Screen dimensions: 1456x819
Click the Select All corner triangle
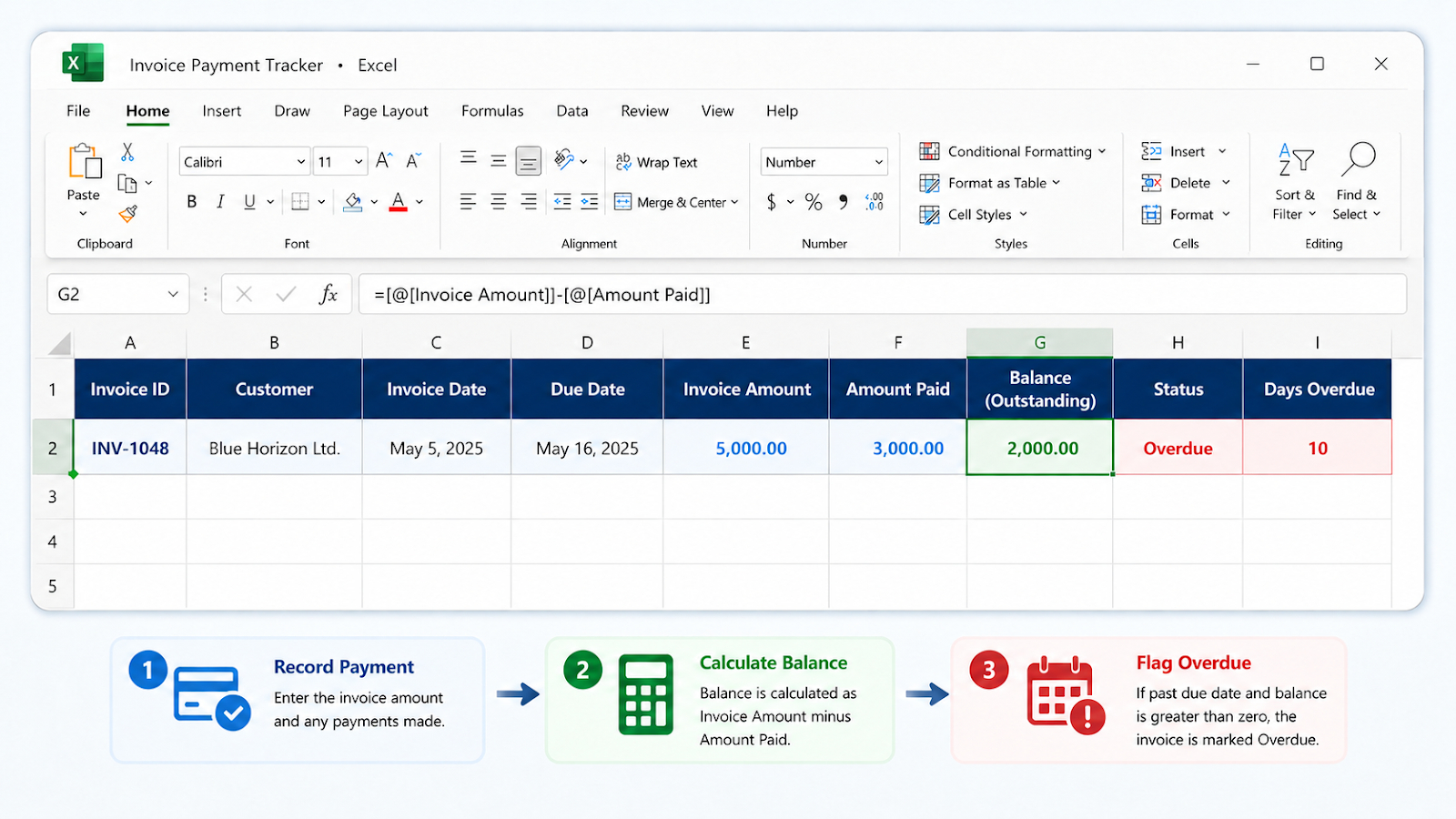[x=60, y=343]
